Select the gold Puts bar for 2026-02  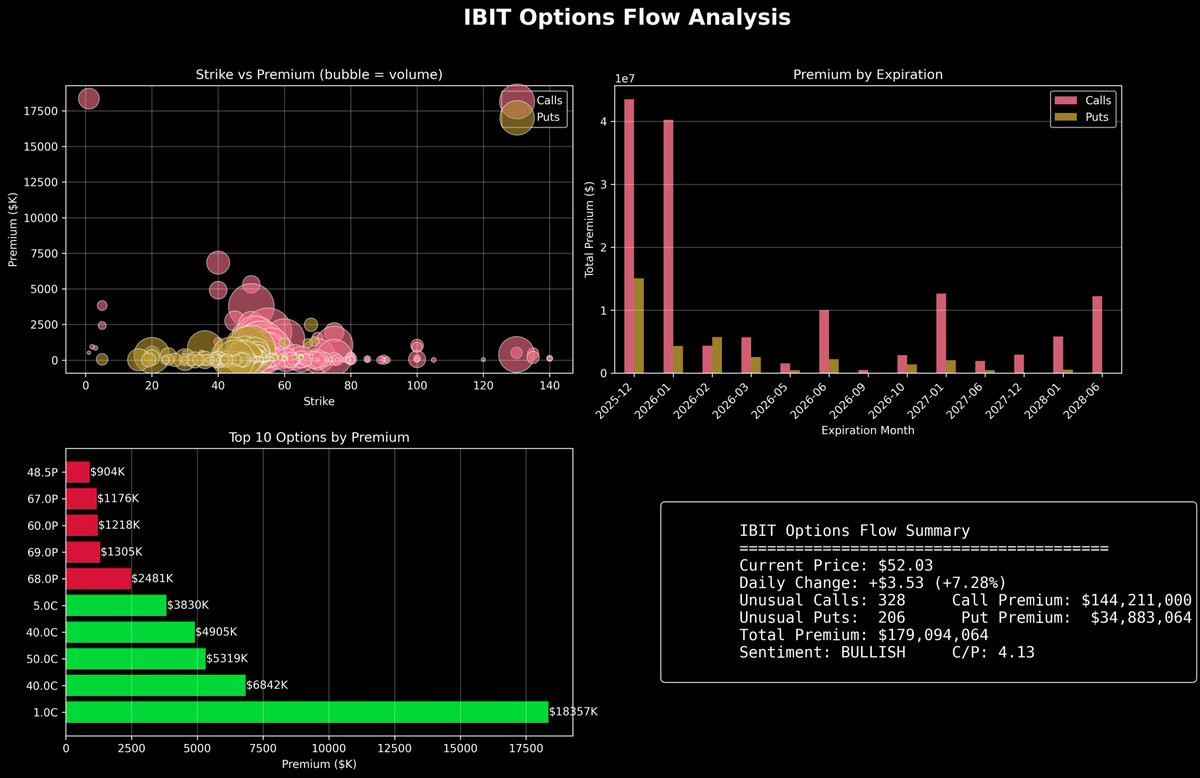pos(716,355)
